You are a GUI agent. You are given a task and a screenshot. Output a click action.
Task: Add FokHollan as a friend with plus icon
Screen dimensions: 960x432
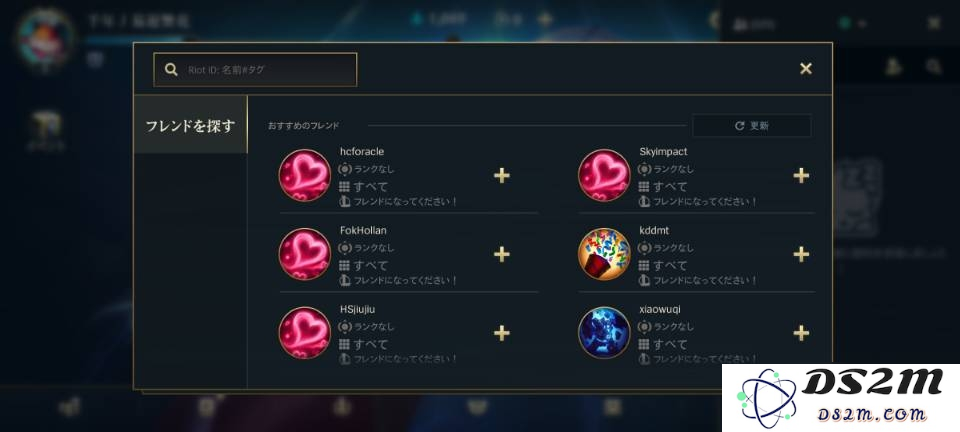[501, 255]
